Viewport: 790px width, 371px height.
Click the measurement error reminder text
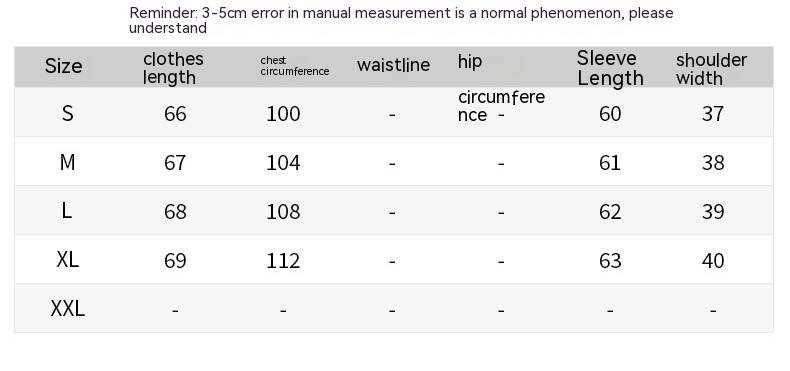coord(401,20)
